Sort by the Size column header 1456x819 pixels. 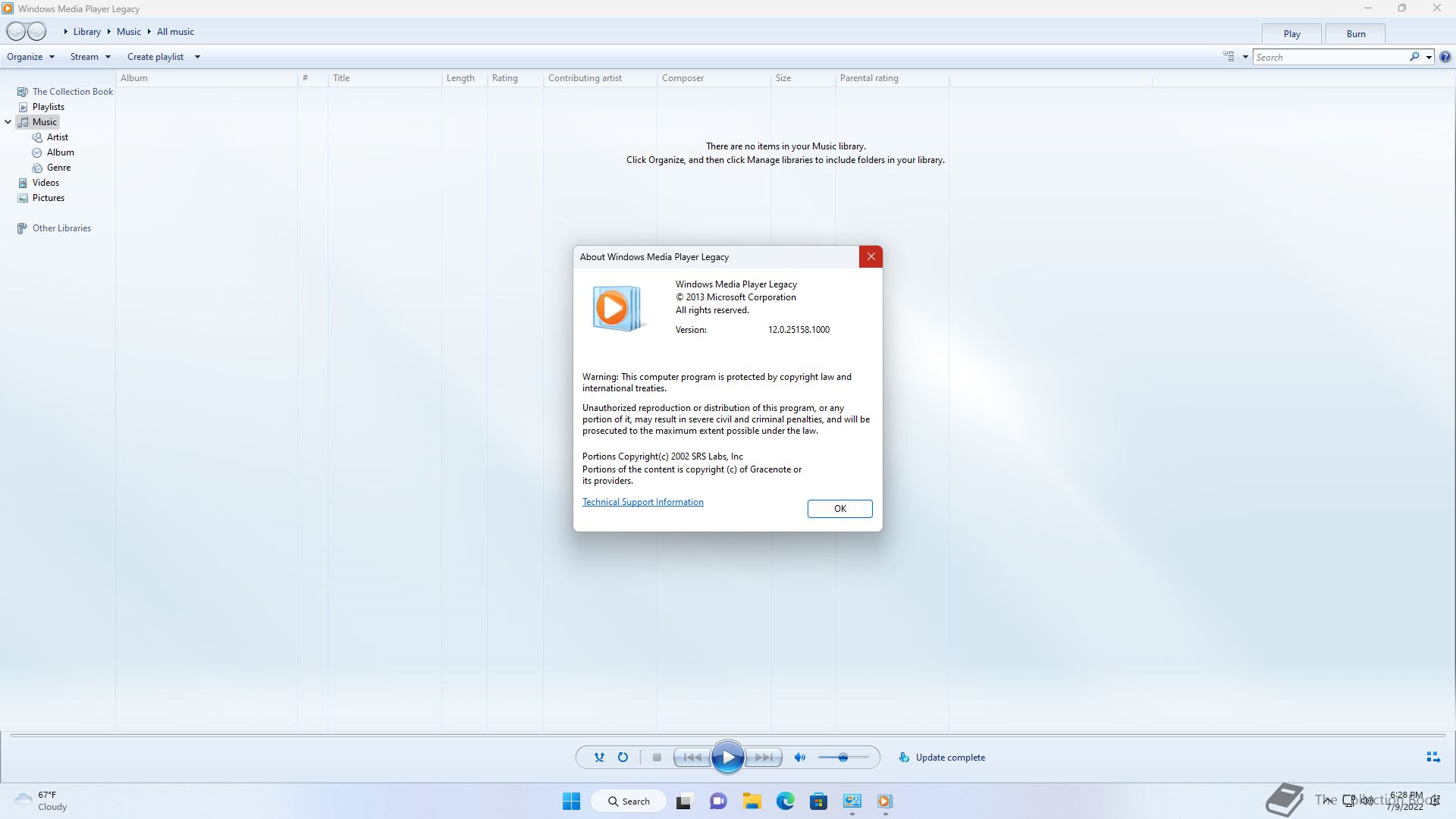coord(803,78)
